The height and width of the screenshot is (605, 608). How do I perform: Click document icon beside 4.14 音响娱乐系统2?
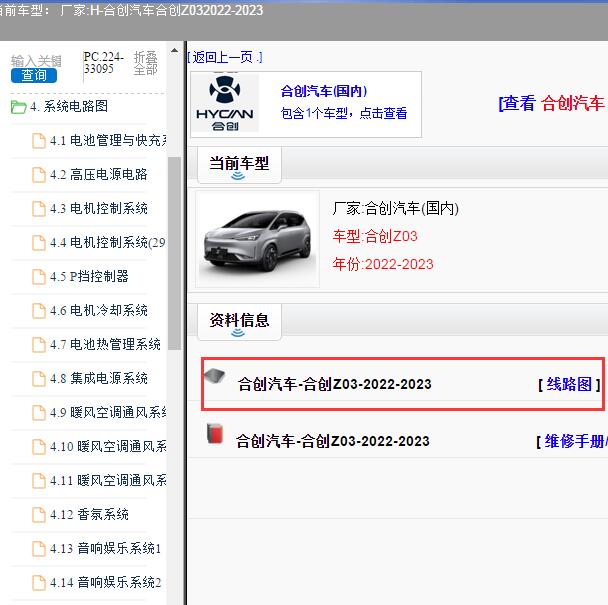pyautogui.click(x=38, y=583)
